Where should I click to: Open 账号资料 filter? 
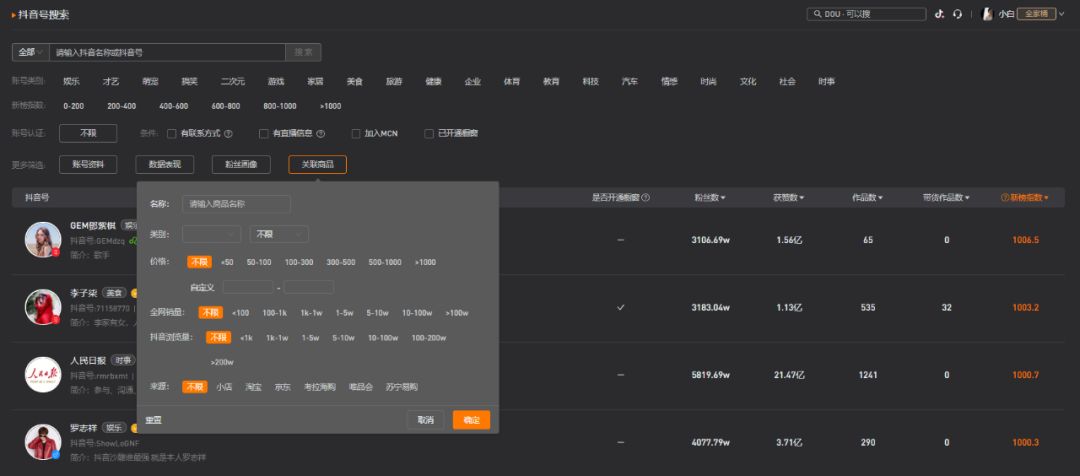pyautogui.click(x=88, y=165)
